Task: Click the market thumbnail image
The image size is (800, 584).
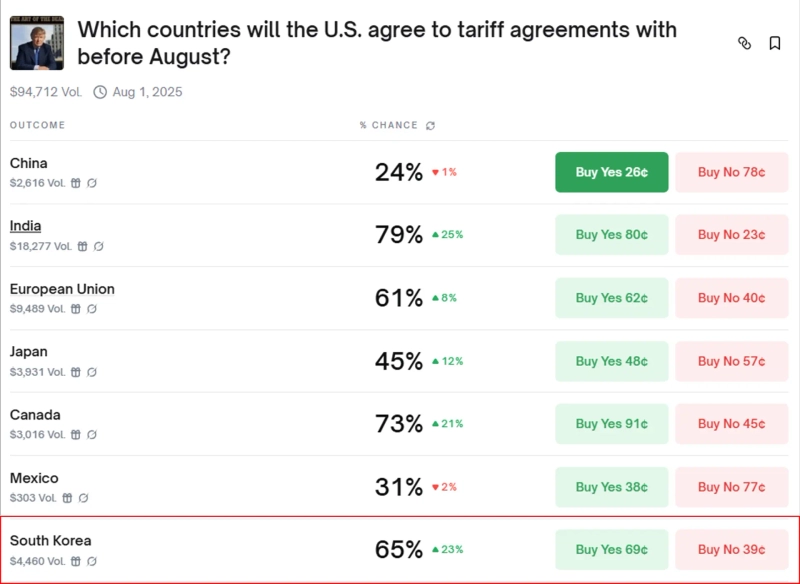Action: click(x=37, y=42)
